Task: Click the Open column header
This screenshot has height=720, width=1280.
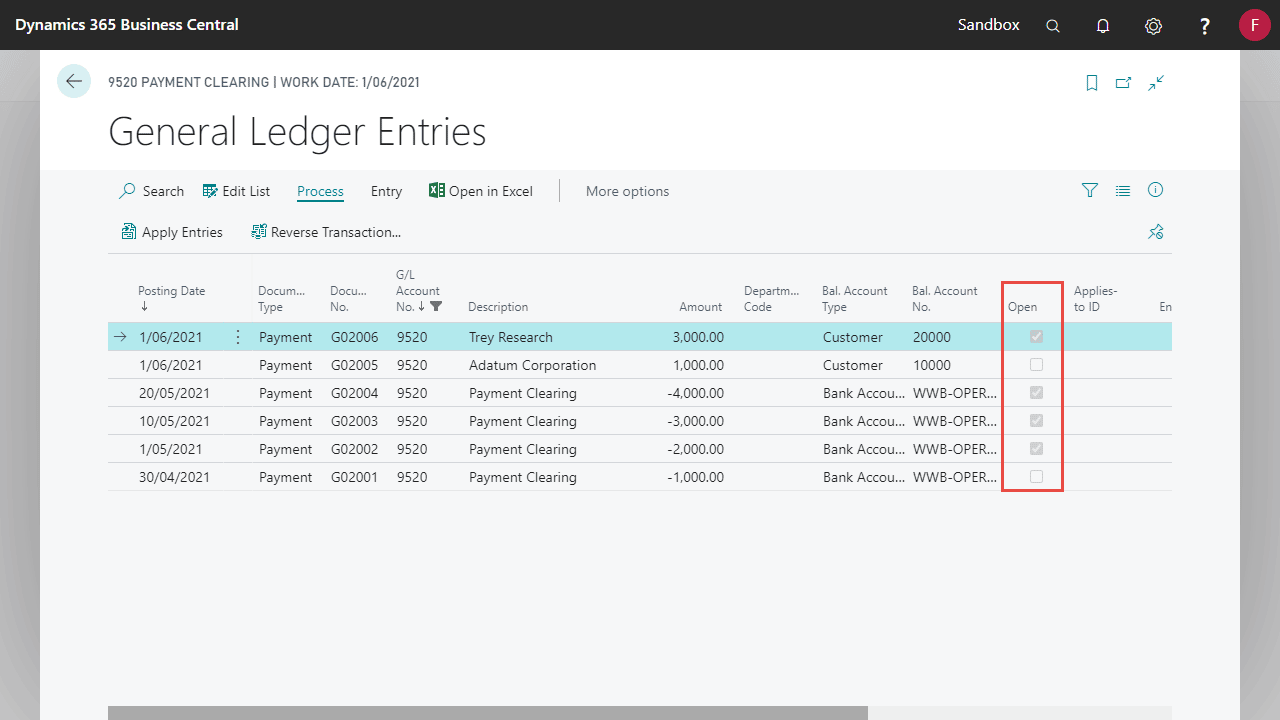Action: coord(1022,307)
